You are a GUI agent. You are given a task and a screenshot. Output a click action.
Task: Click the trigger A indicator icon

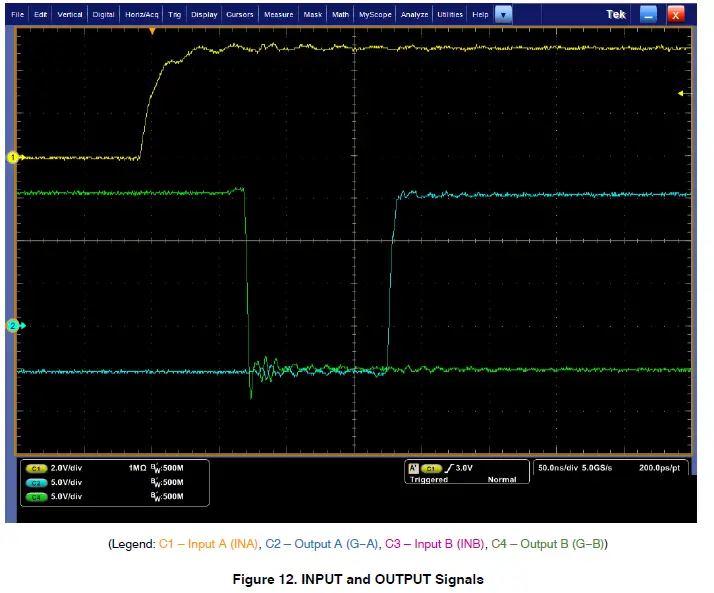[412, 467]
